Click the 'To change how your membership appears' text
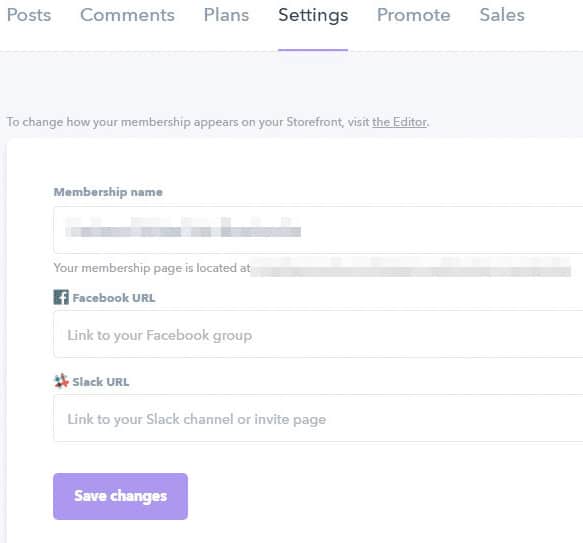583x543 pixels. (188, 122)
